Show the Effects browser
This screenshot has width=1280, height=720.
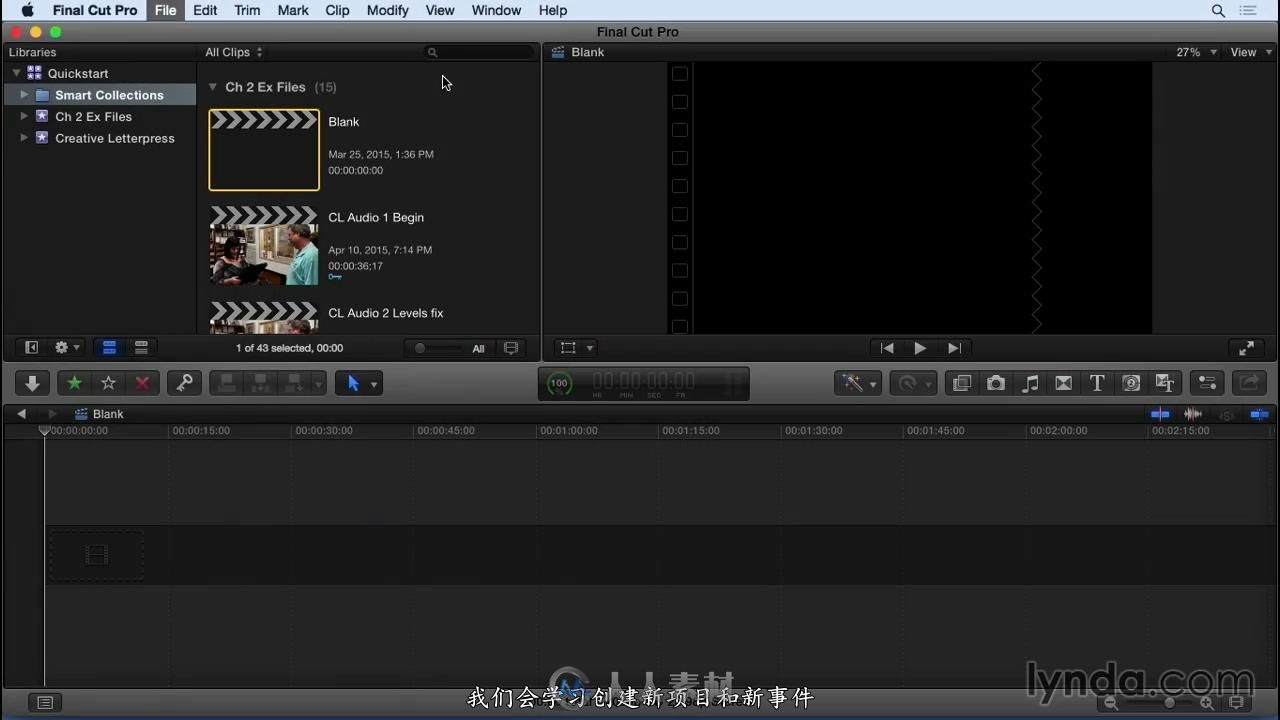pos(962,383)
